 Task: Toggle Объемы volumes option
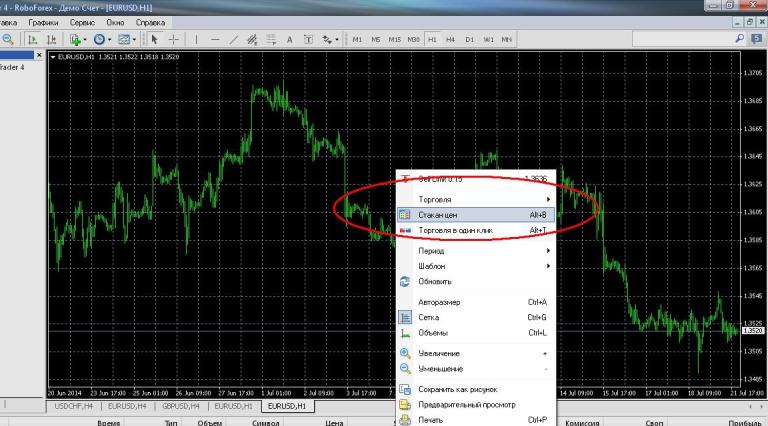pyautogui.click(x=476, y=333)
